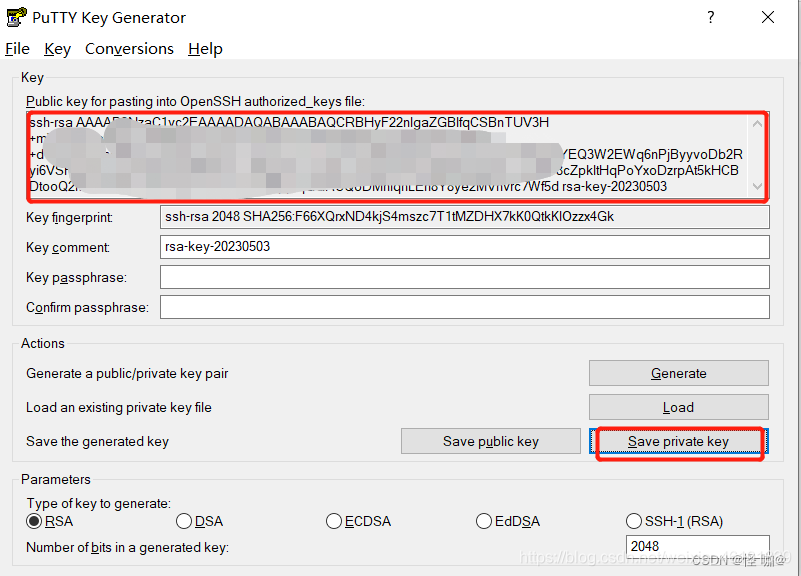This screenshot has width=801, height=576.
Task: Click the Load button
Action: click(678, 407)
